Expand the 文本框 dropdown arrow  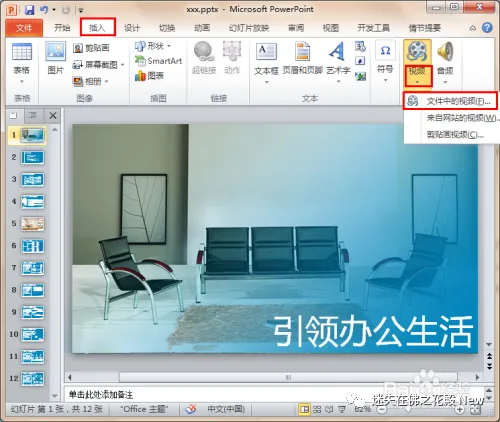(x=266, y=82)
